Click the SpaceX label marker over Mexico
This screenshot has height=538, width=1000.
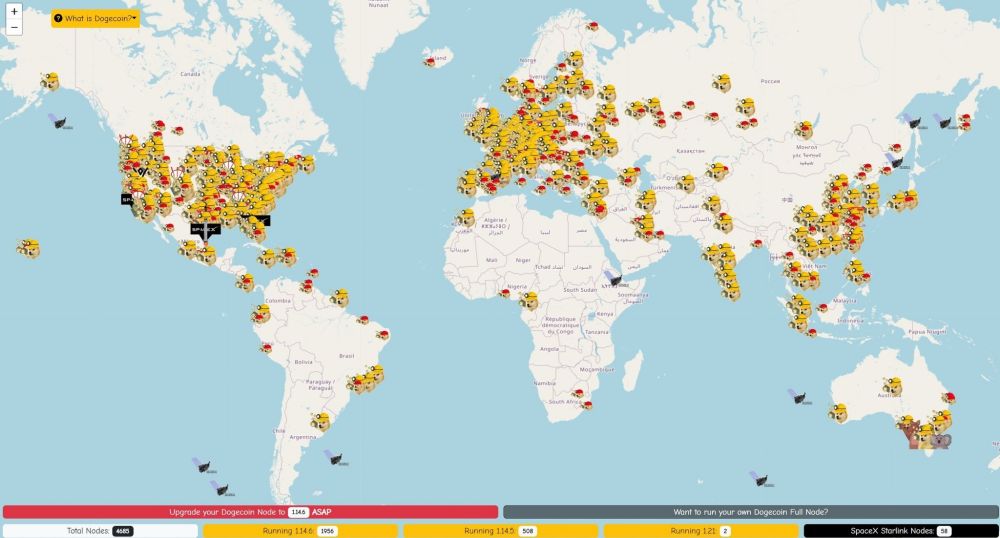[x=205, y=229]
